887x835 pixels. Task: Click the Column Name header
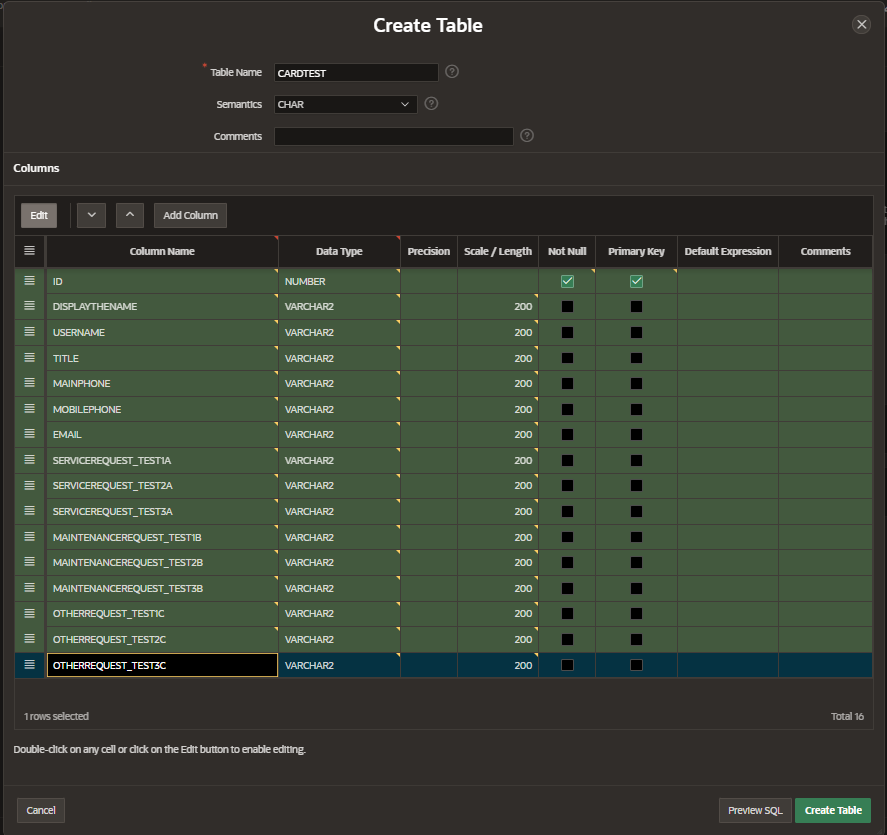tap(162, 251)
